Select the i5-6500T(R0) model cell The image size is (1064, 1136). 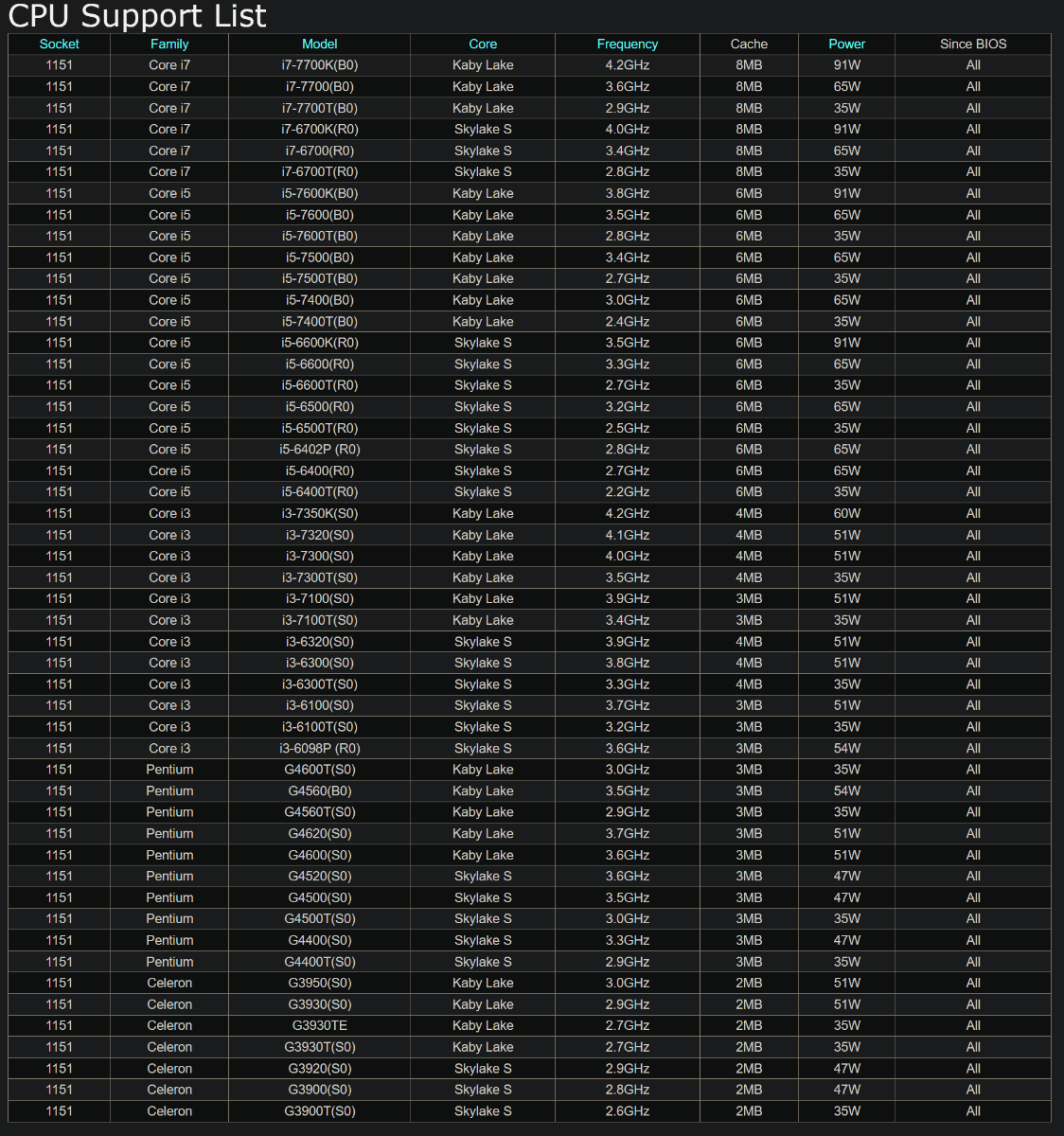click(x=320, y=428)
